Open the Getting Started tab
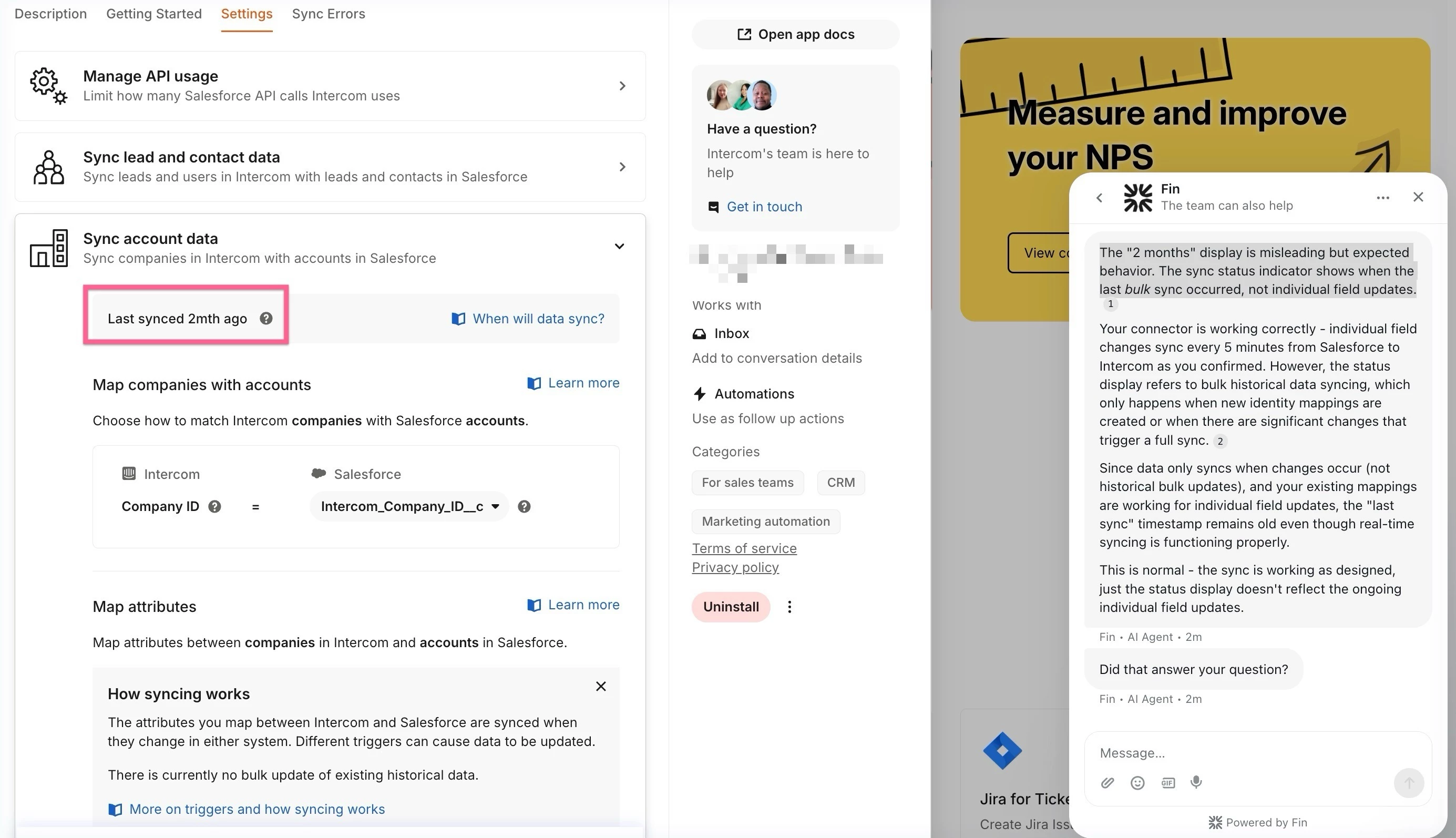The image size is (1456, 838). click(x=154, y=14)
